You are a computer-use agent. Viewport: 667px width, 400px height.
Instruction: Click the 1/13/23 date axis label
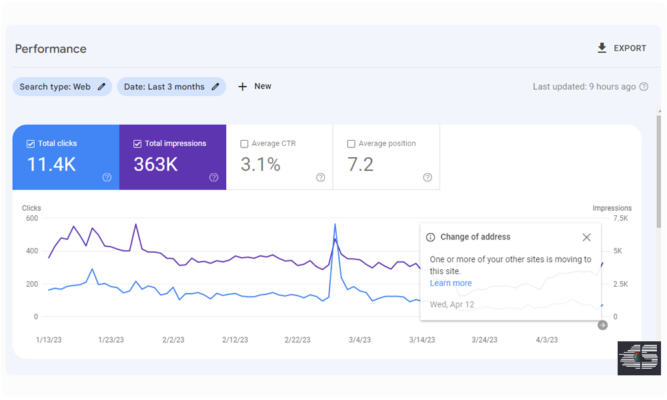point(48,340)
